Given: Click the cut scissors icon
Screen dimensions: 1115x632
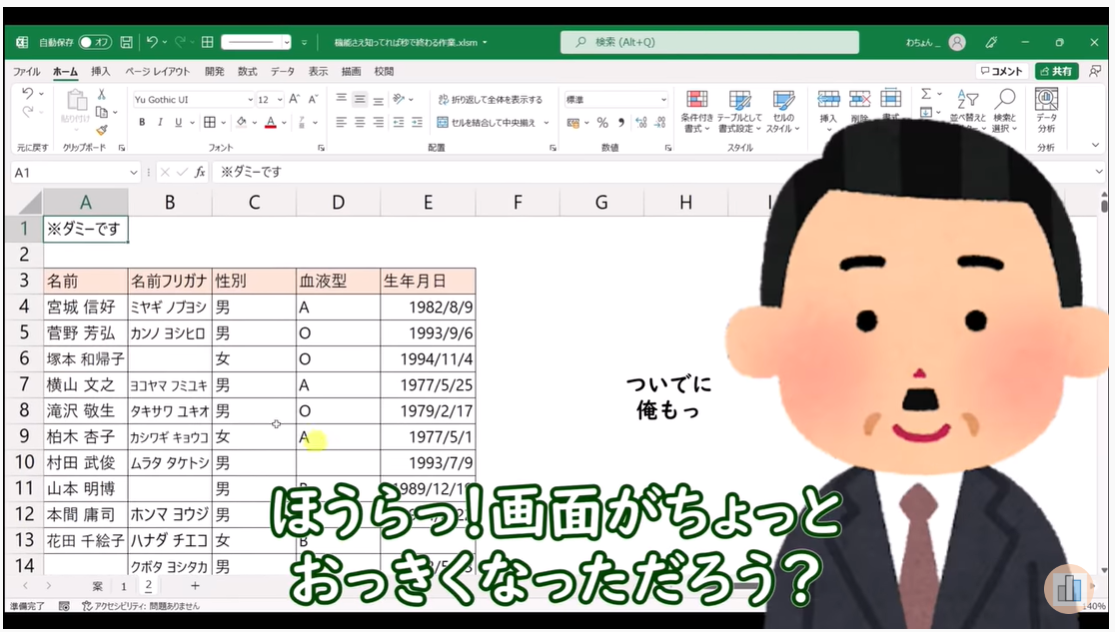Looking at the screenshot, I should coord(102,94).
